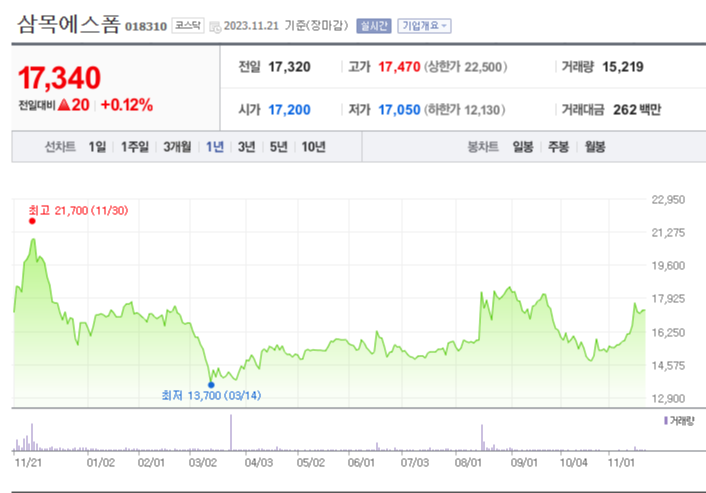
Task: Click the 최저 13,700 (03/14) label
Action: 211,395
